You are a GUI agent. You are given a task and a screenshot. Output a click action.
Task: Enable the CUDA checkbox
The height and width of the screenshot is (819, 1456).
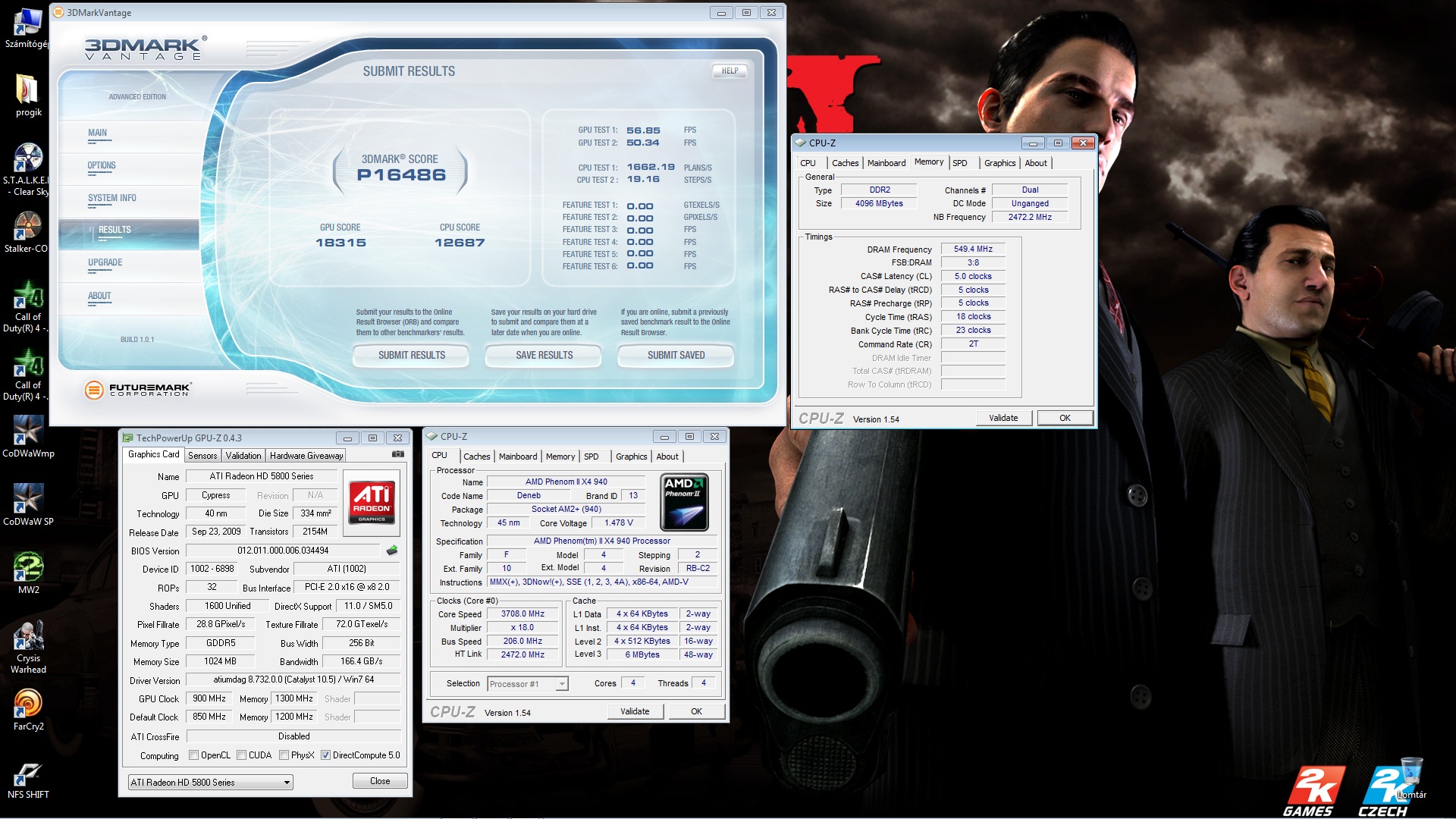pyautogui.click(x=242, y=755)
